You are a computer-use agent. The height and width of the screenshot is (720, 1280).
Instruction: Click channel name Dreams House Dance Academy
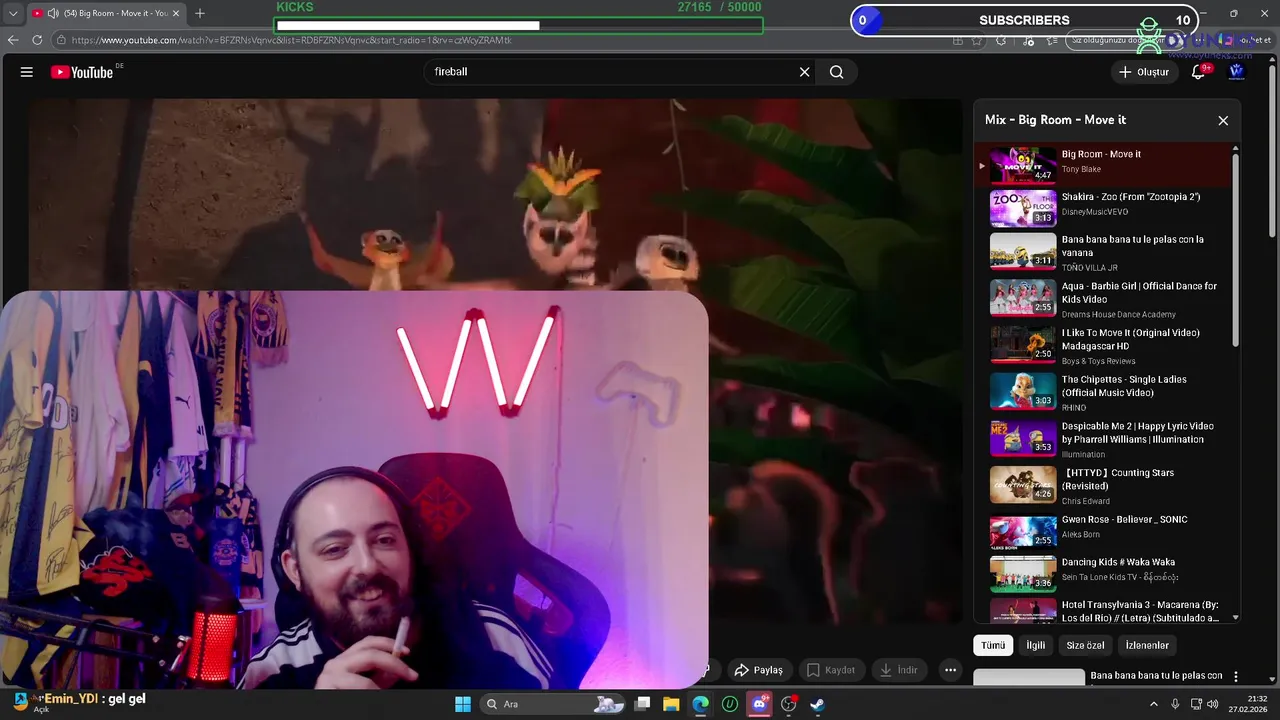point(1118,314)
